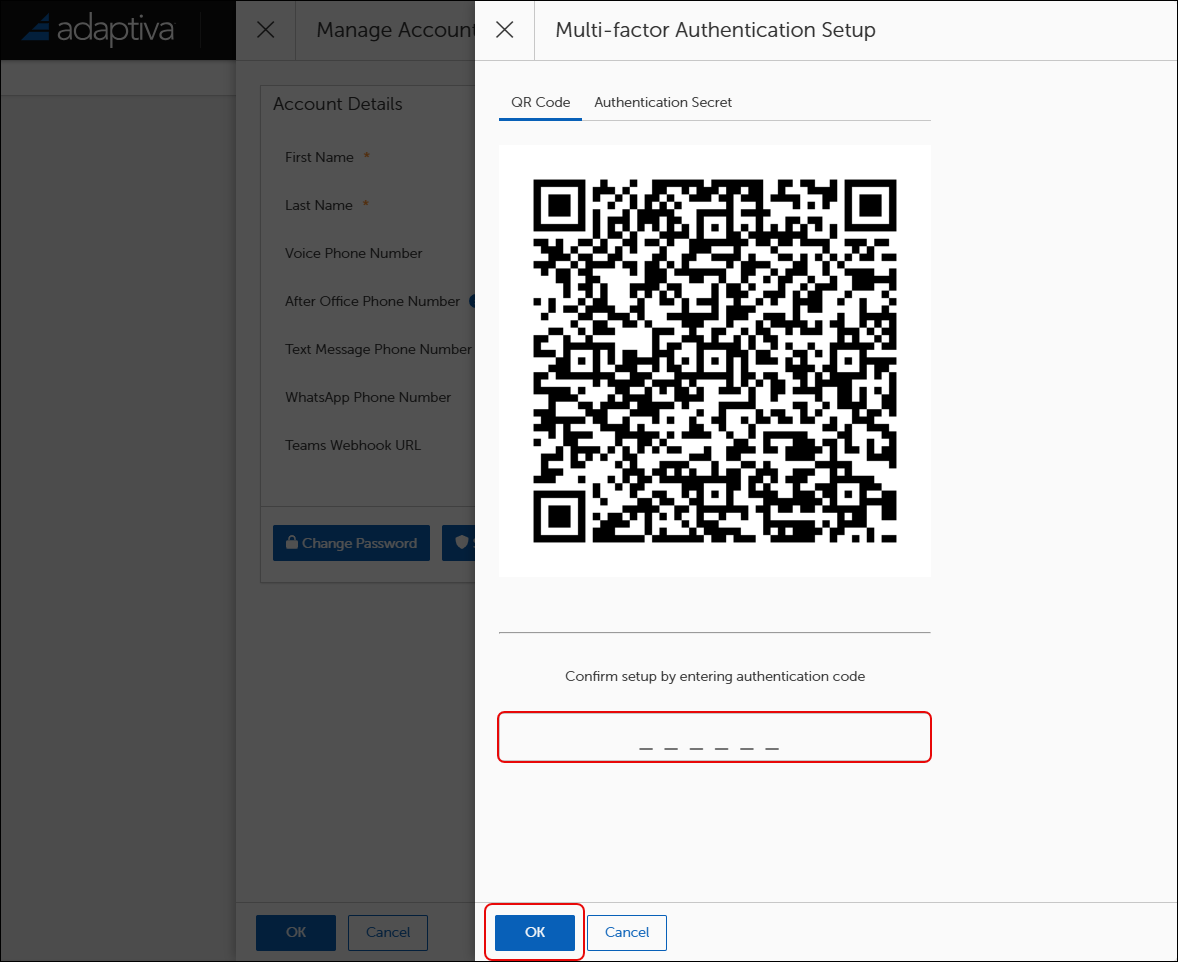Close the Manage Account panel
The width and height of the screenshot is (1178, 962).
point(265,30)
